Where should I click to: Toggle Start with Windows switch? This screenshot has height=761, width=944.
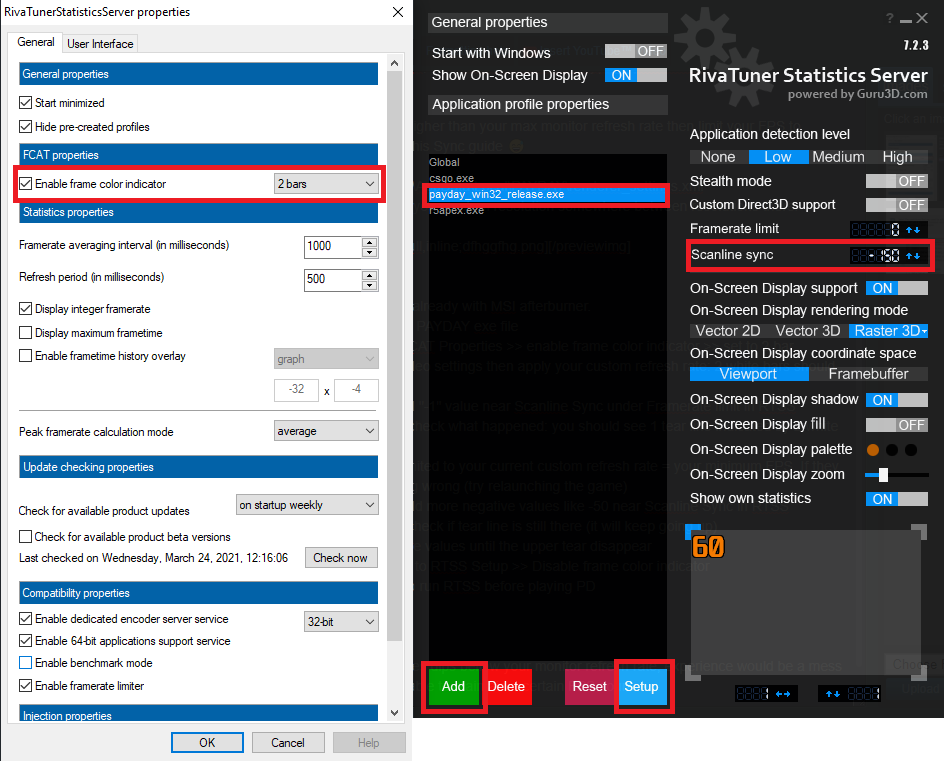coord(636,52)
